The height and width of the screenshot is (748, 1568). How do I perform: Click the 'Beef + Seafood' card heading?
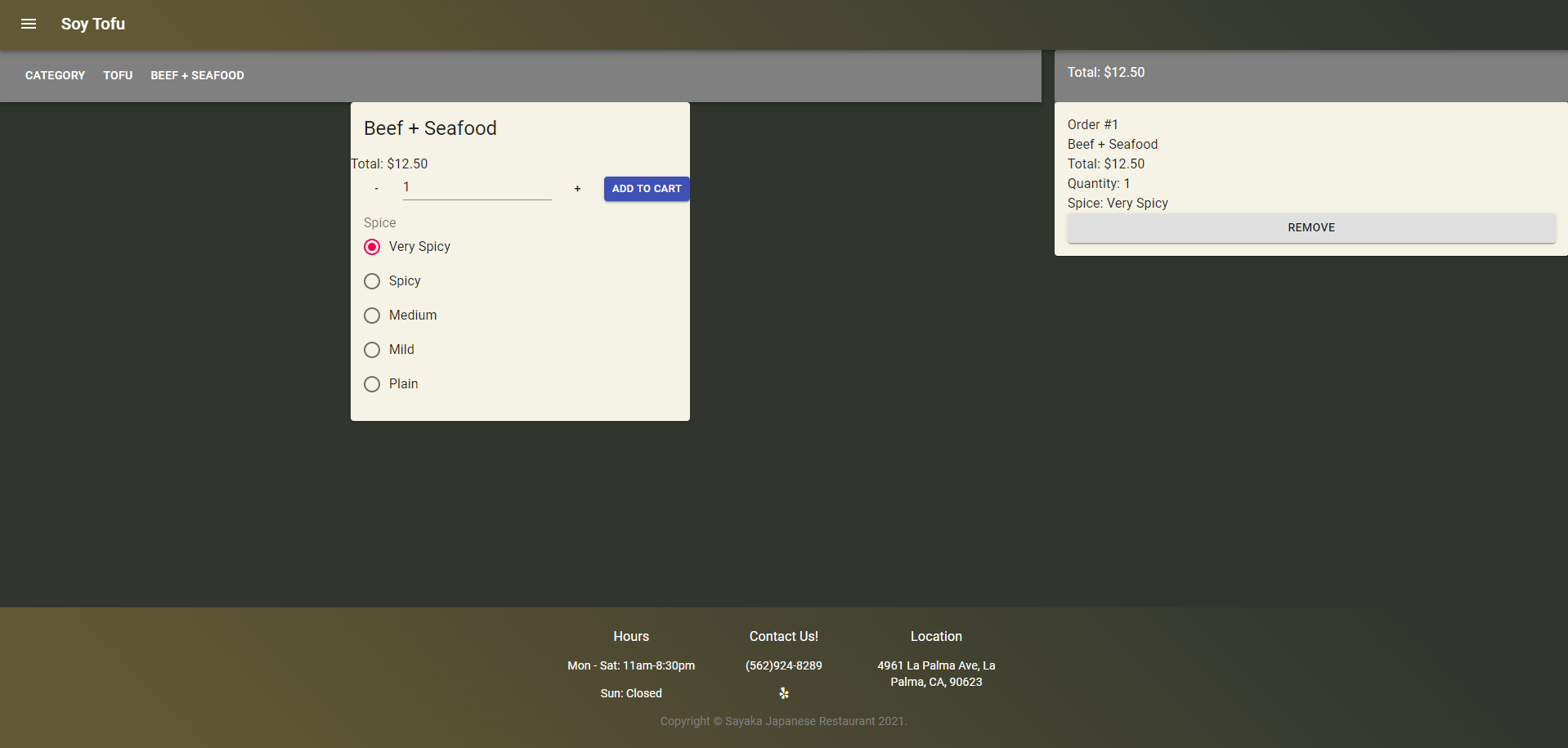[x=430, y=128]
